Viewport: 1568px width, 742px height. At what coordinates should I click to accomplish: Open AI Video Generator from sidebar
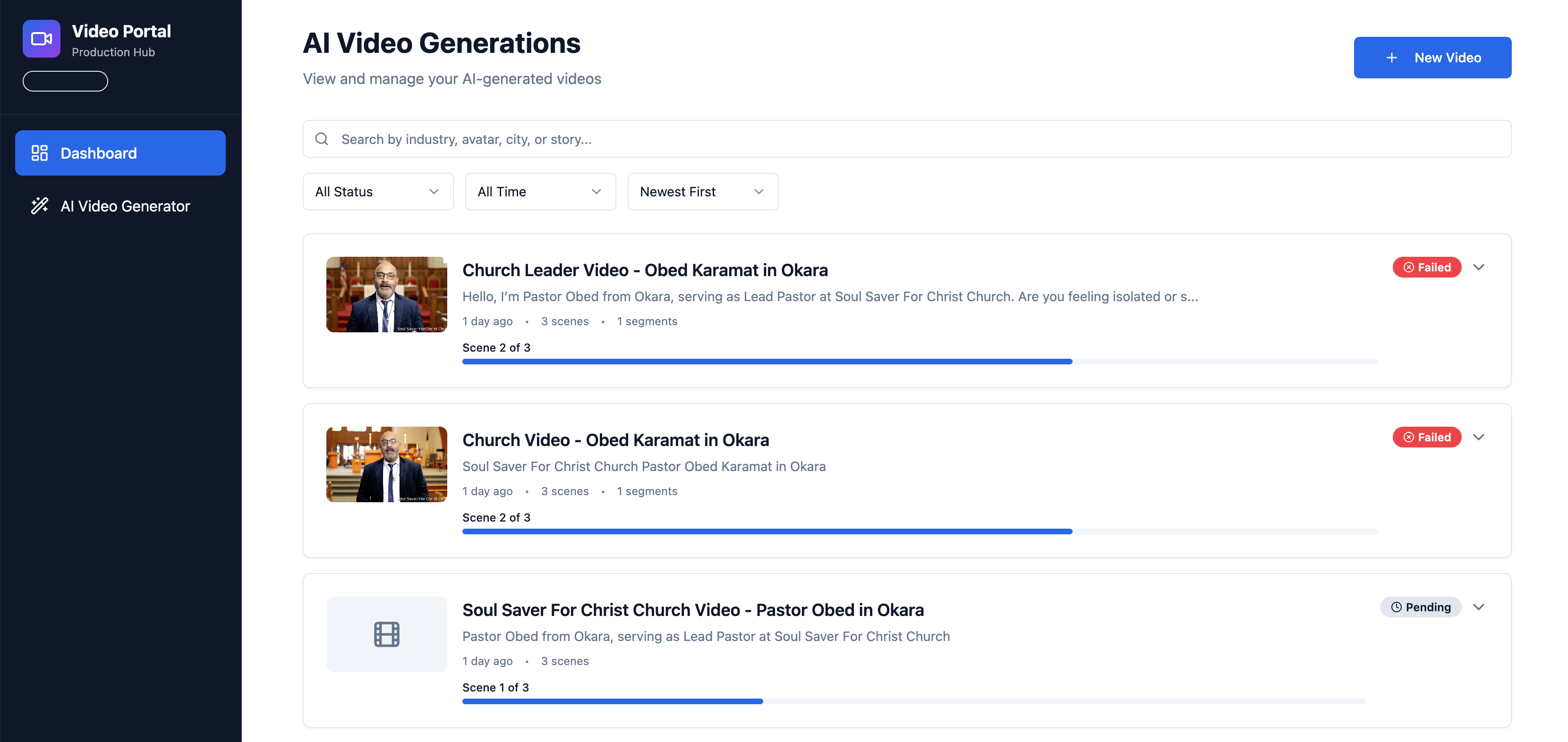tap(125, 206)
